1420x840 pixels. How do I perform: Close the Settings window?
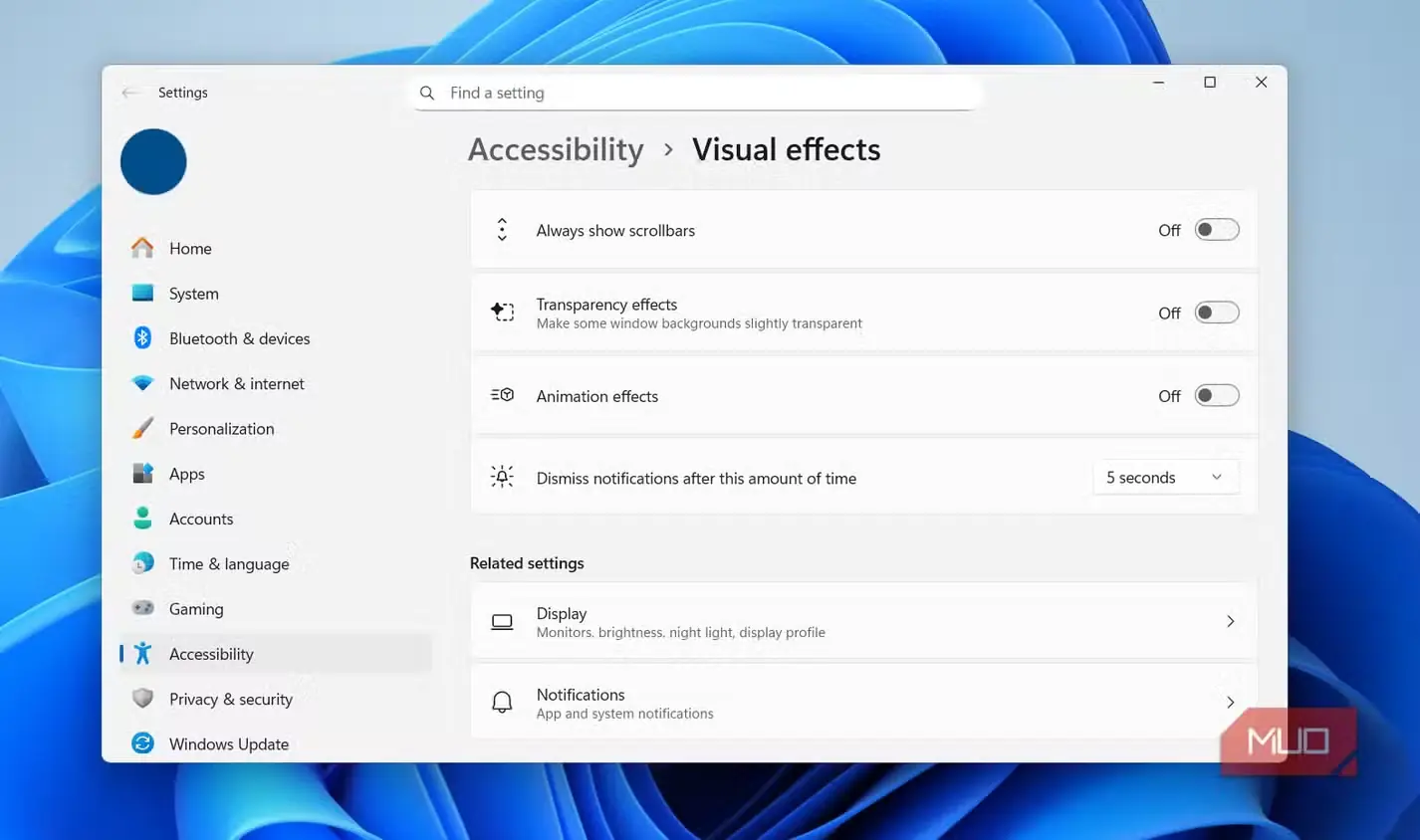pyautogui.click(x=1261, y=83)
